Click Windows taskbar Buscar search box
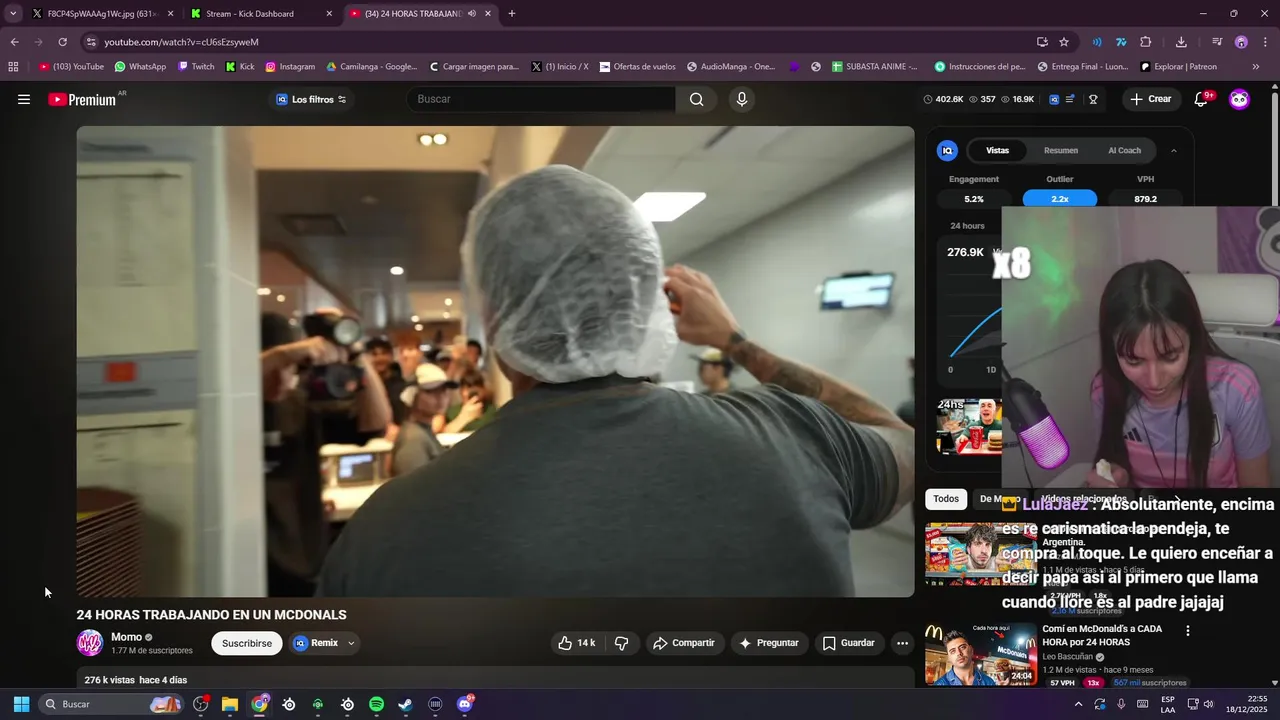This screenshot has width=1280, height=720. 110,704
